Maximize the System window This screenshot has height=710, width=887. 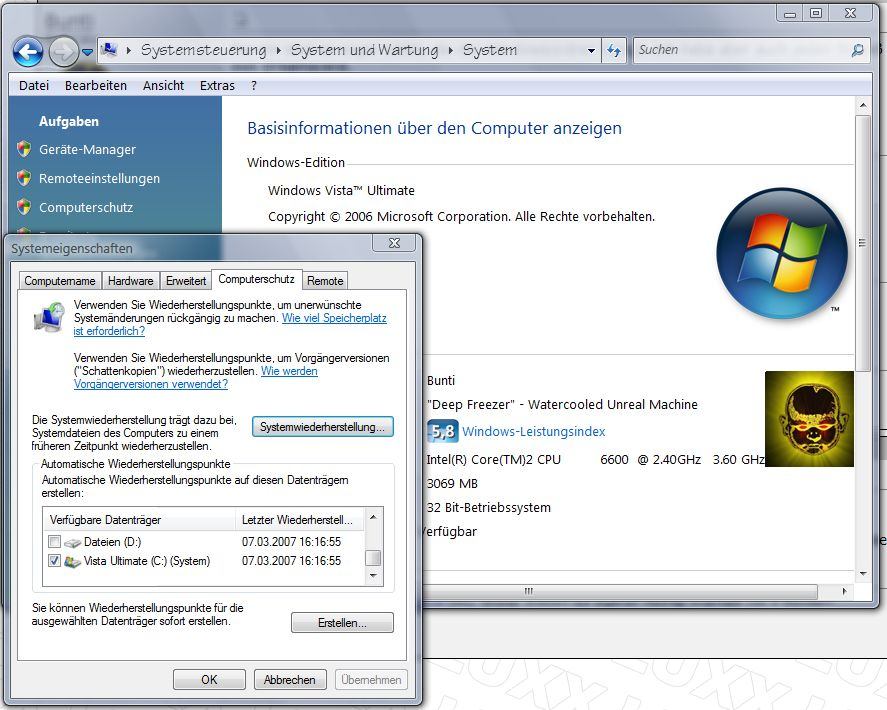[x=816, y=13]
